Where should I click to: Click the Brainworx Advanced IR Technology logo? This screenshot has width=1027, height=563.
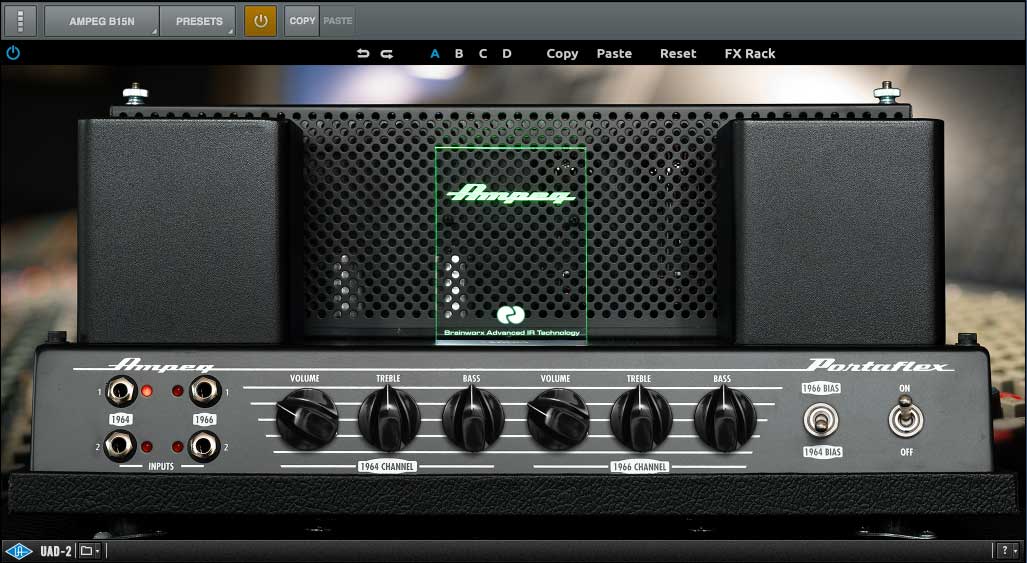tap(512, 323)
